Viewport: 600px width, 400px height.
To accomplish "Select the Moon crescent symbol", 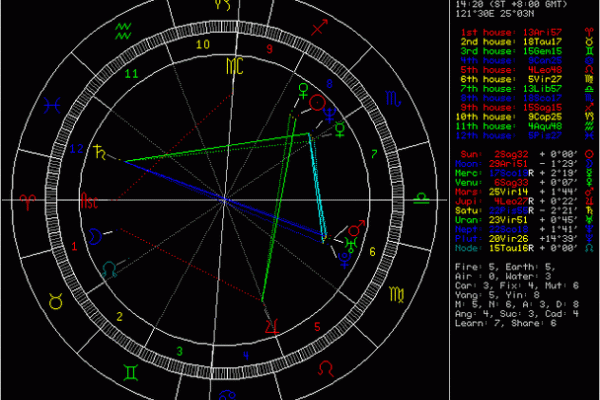I will [x=95, y=236].
